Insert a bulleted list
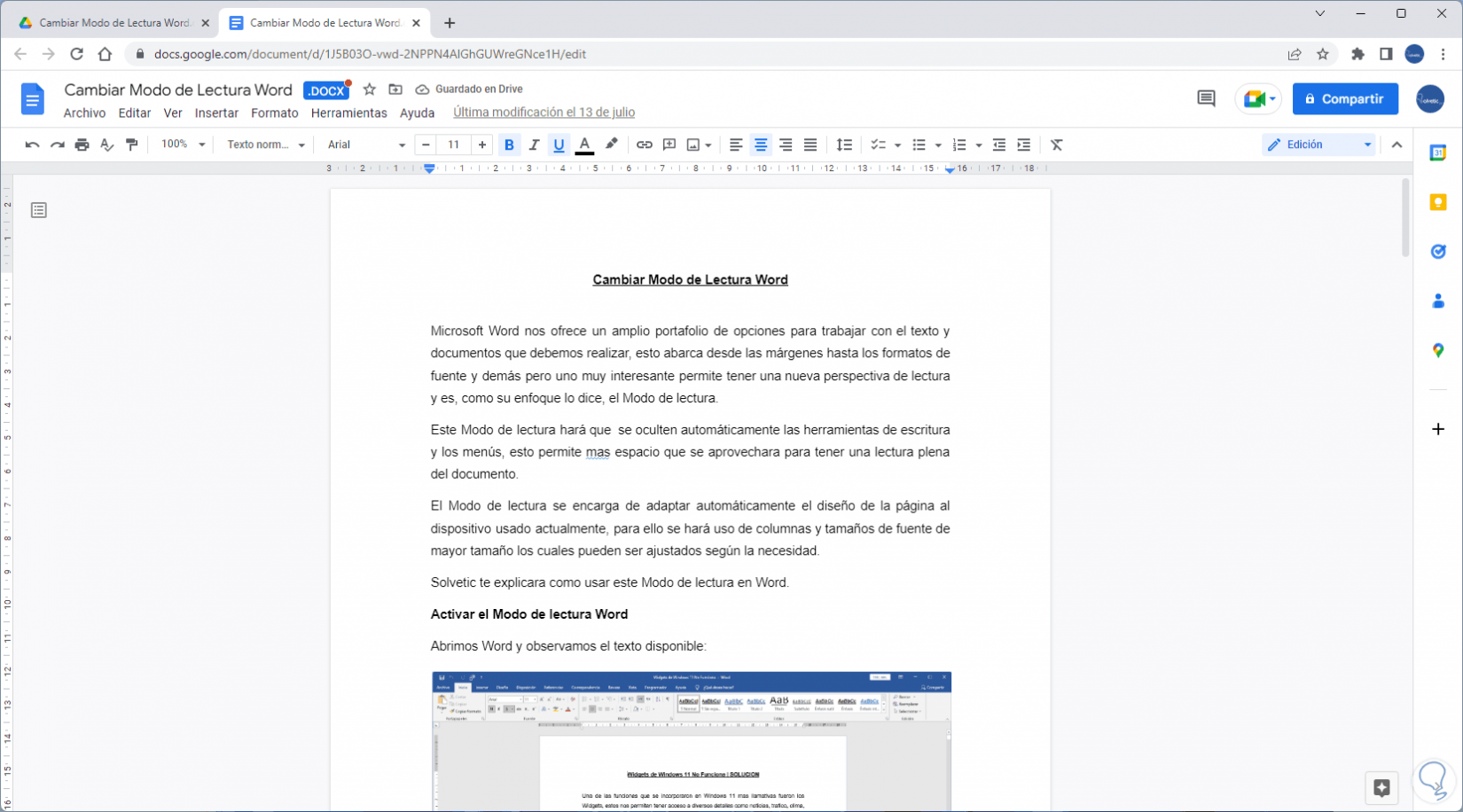Viewport: 1463px width, 812px height. (x=919, y=144)
